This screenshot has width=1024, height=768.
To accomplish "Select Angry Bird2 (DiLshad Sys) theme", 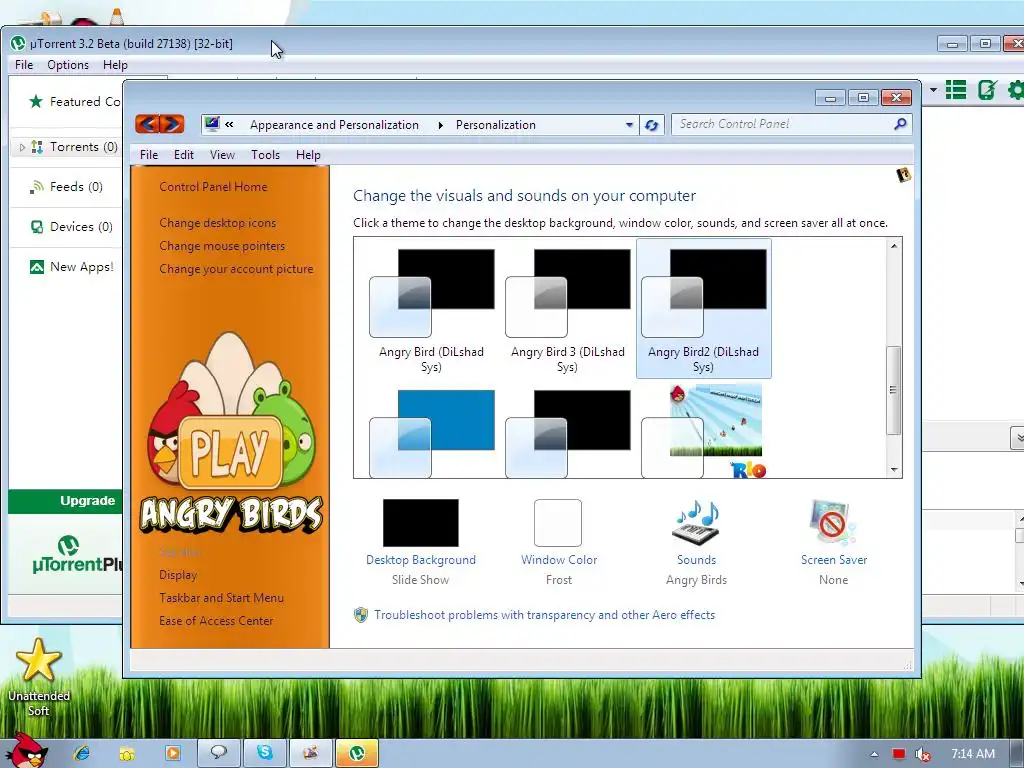I will (x=703, y=308).
